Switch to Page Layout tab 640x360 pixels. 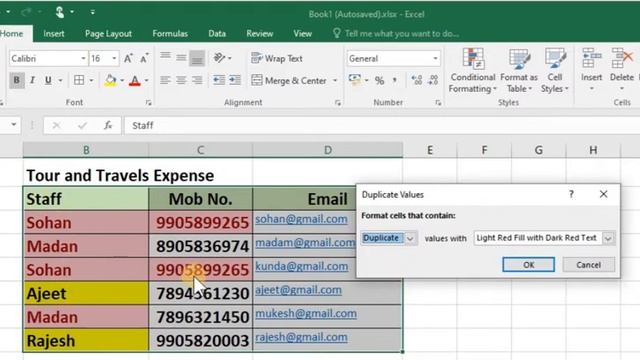[x=108, y=33]
